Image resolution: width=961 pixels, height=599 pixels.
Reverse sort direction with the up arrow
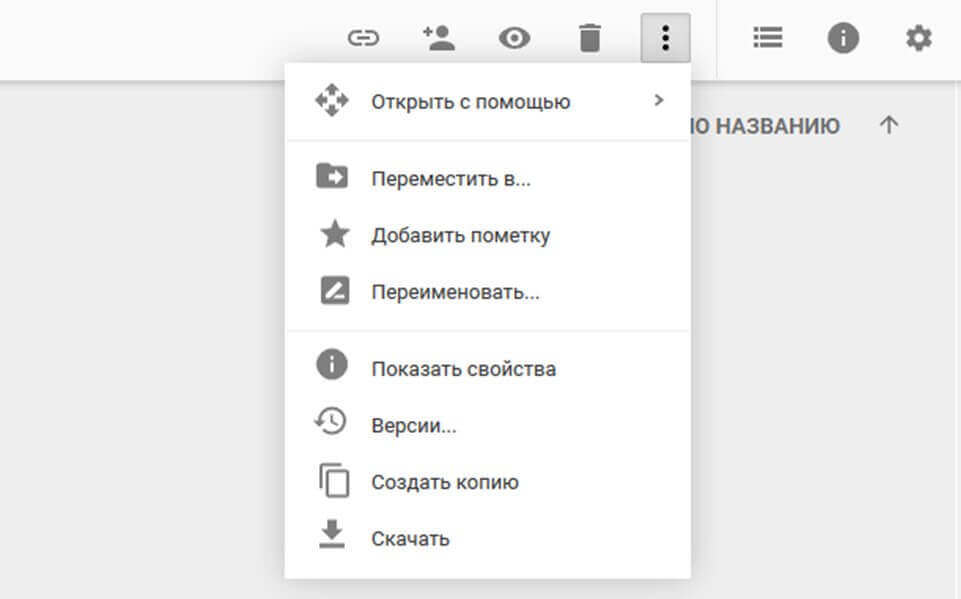tap(889, 126)
